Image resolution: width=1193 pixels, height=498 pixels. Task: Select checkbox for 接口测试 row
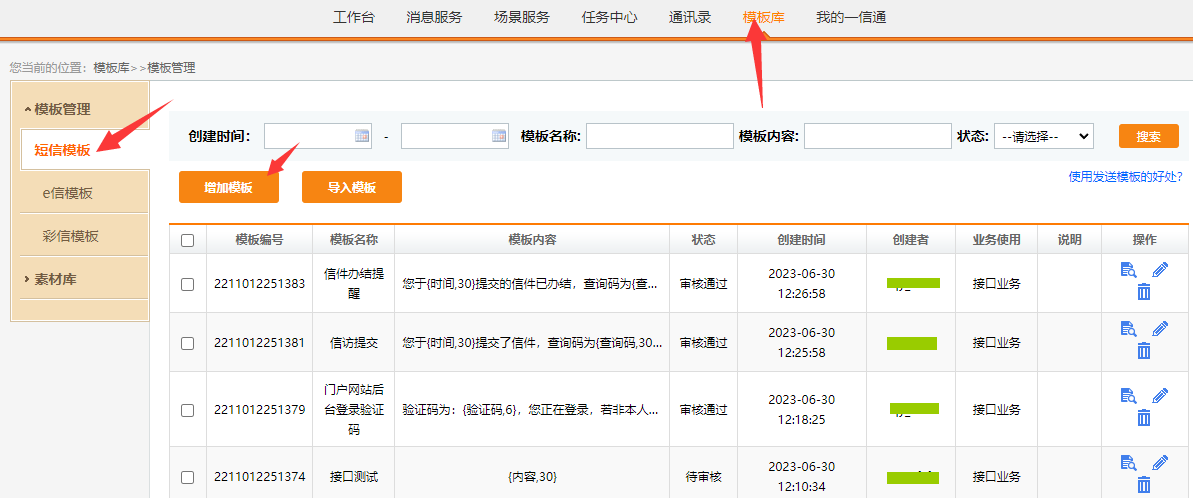(187, 477)
